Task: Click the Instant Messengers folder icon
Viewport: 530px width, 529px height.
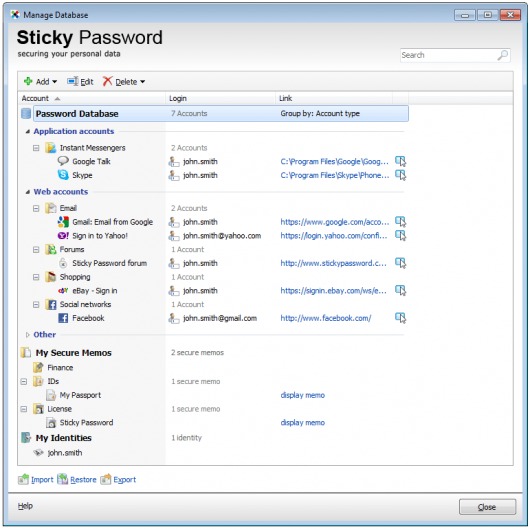Action: [51, 148]
